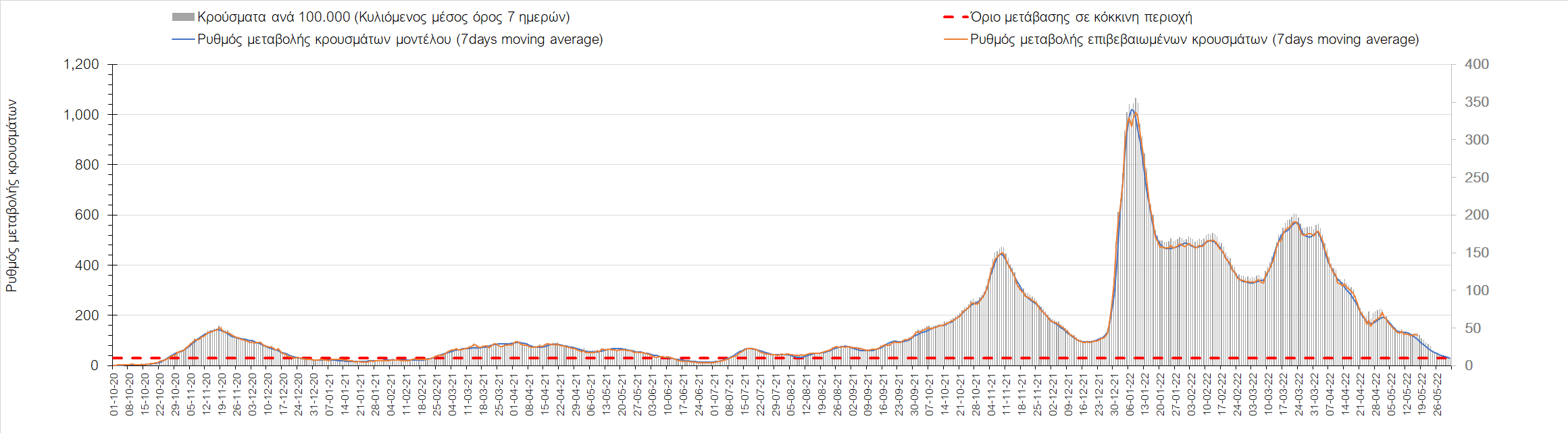Click the highest peak of the January 2022 curve
The height and width of the screenshot is (433, 1568).
click(x=1133, y=109)
